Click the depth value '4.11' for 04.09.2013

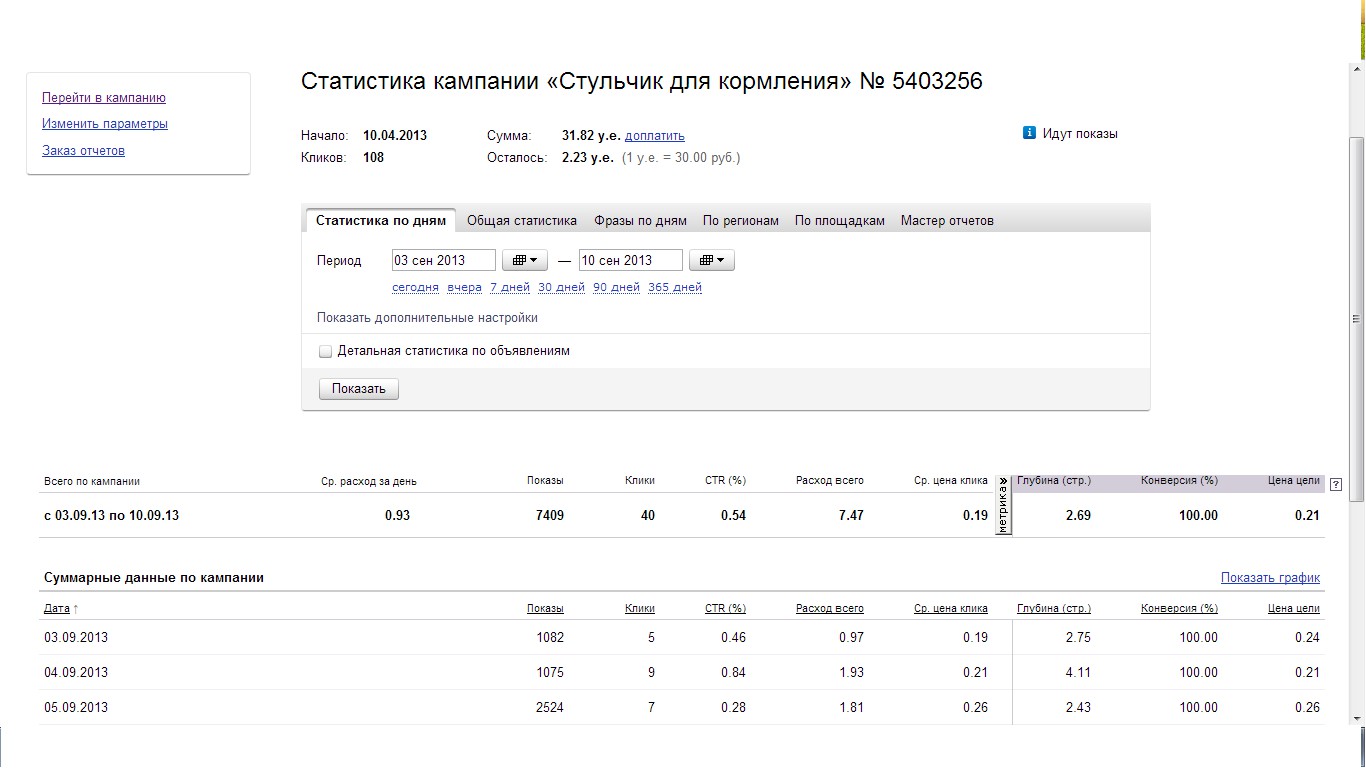point(1078,673)
